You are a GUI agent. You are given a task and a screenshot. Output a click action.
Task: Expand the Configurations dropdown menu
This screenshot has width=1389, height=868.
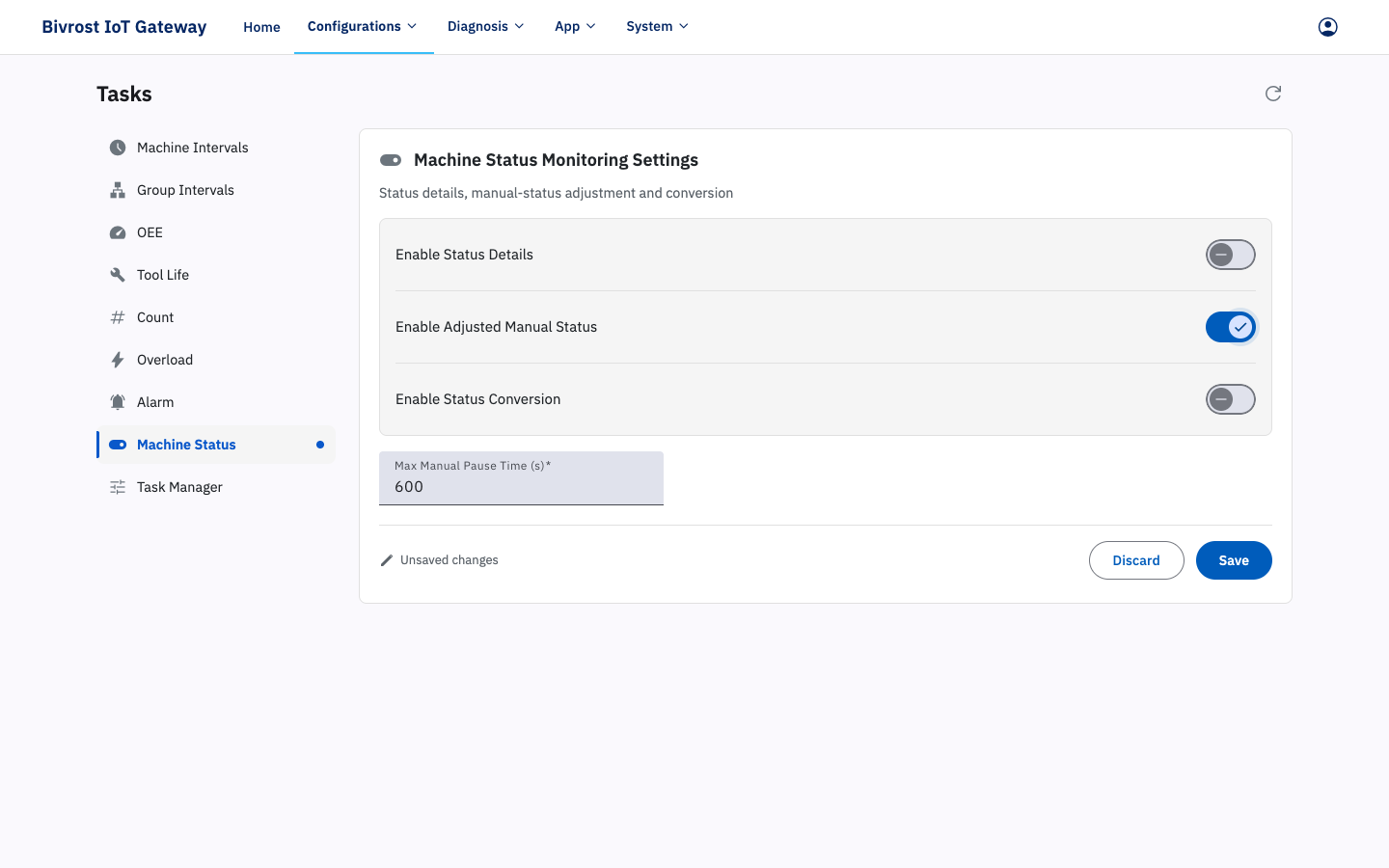point(363,27)
